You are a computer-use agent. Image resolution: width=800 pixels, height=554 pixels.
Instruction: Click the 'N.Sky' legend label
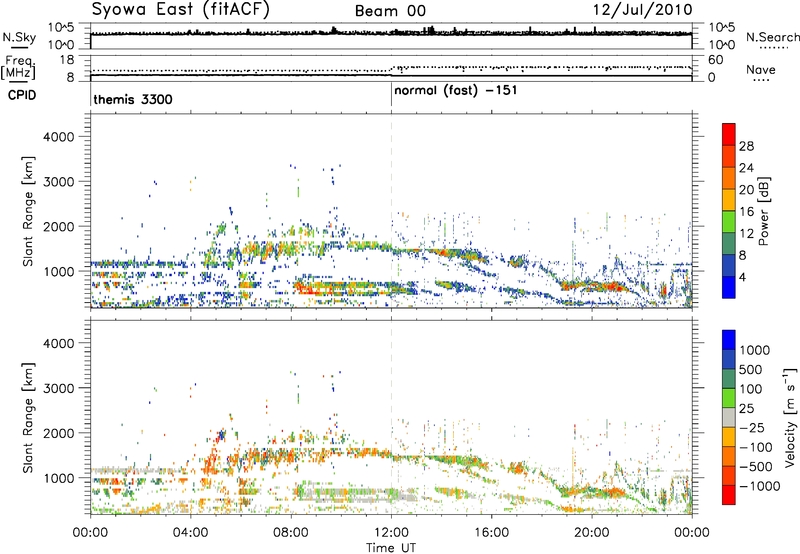click(19, 37)
